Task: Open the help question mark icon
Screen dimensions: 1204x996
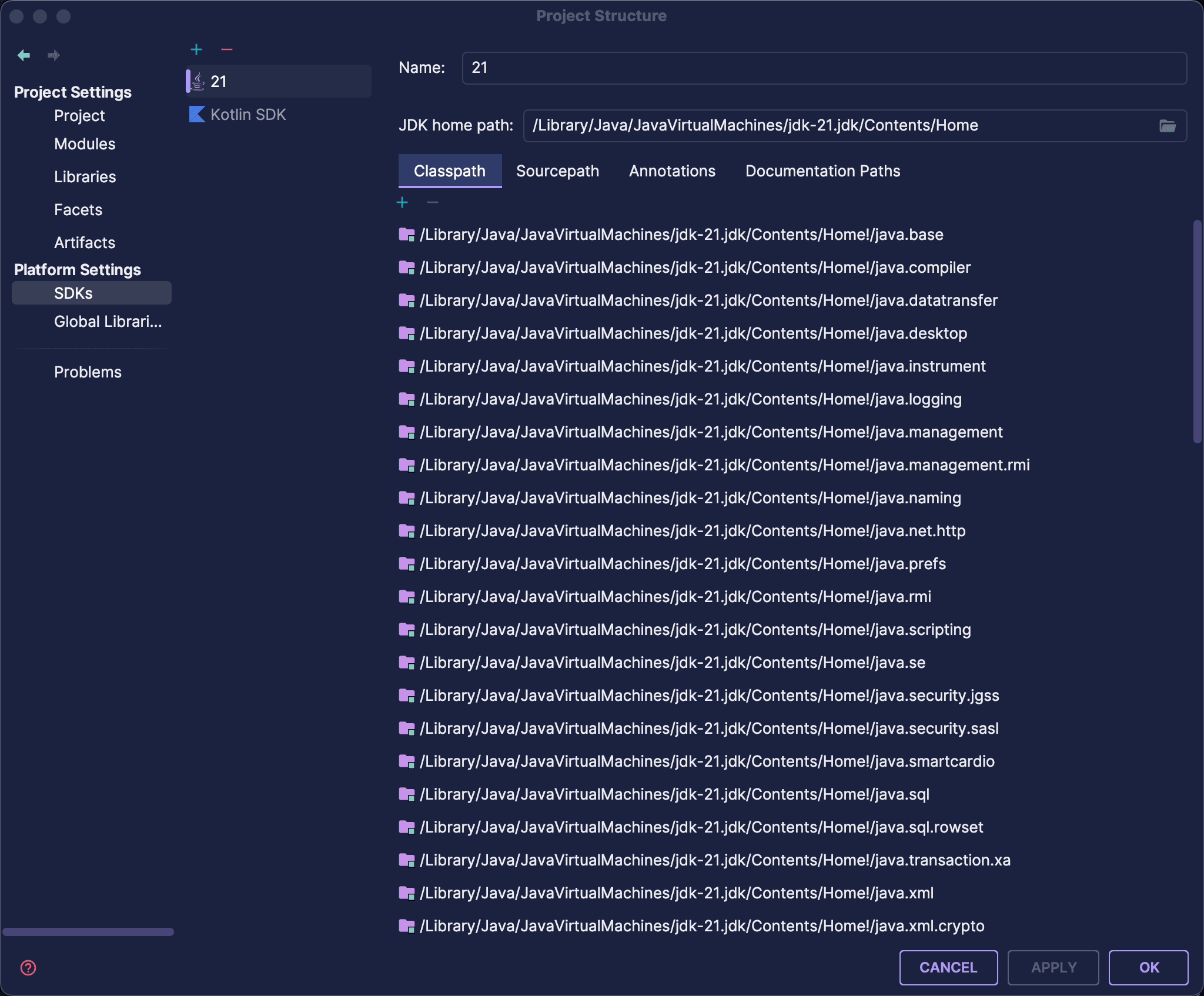Action: click(x=28, y=968)
